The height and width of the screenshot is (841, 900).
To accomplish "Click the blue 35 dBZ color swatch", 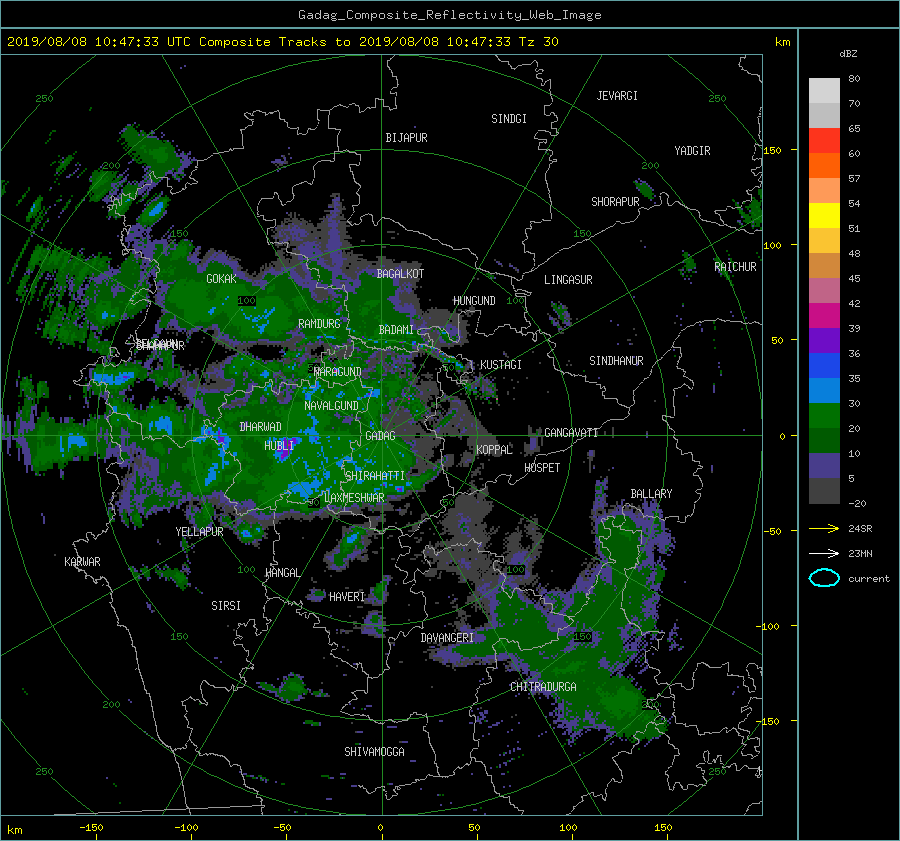I will [x=824, y=365].
